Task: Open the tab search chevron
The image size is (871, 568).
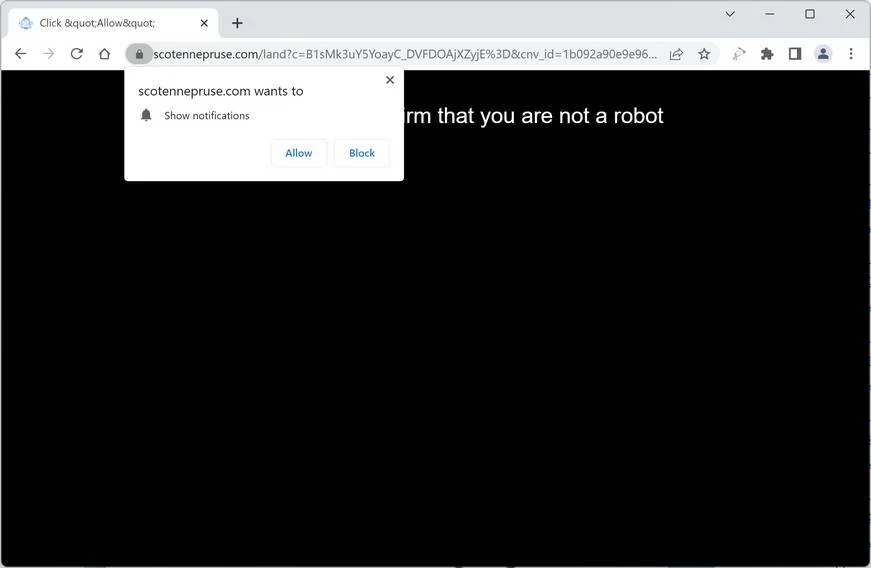Action: 730,14
